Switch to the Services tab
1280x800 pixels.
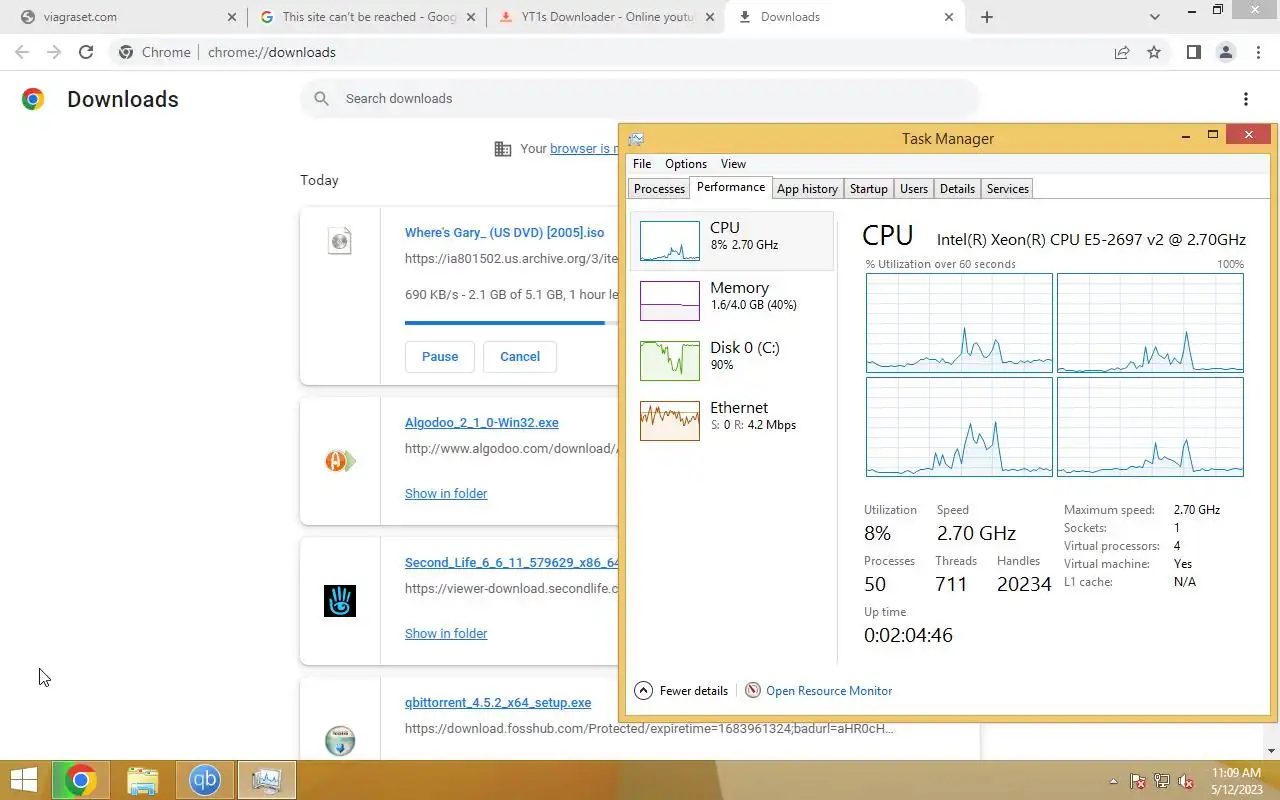point(1007,189)
